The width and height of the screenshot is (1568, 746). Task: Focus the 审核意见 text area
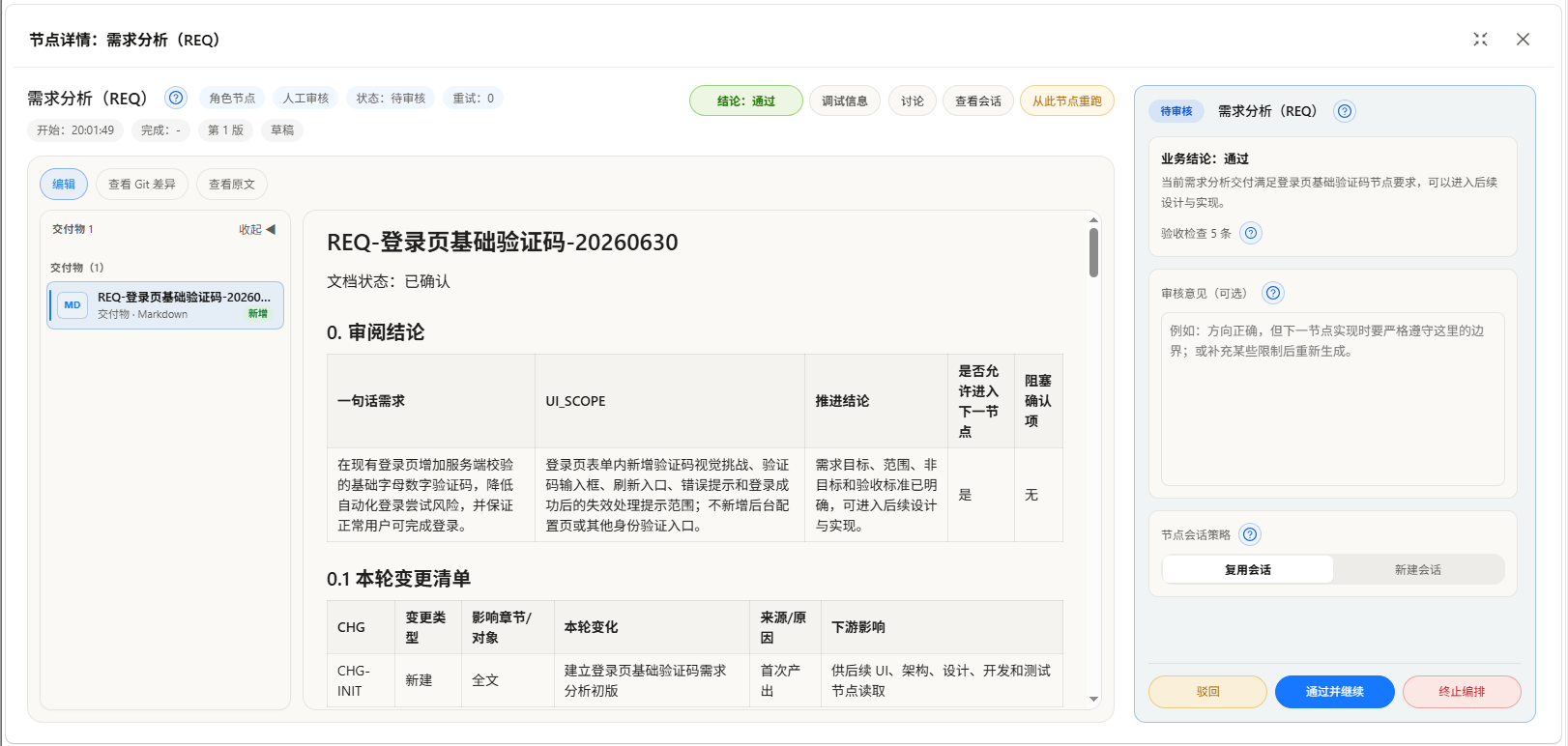1333,398
